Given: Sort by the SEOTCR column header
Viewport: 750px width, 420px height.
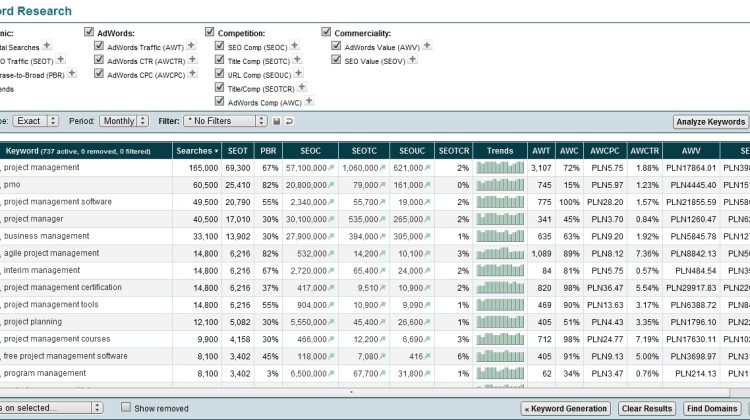Looking at the screenshot, I should tap(453, 151).
